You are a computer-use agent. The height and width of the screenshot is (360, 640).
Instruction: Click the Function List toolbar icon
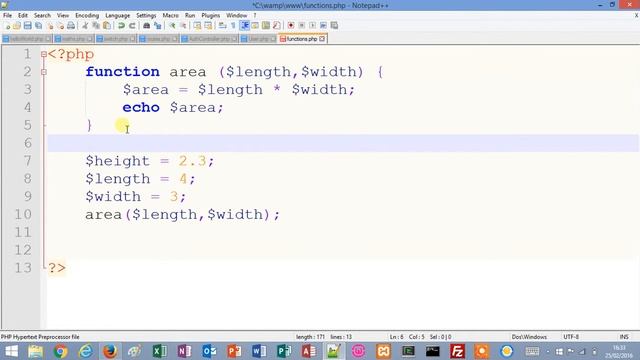pos(277,26)
